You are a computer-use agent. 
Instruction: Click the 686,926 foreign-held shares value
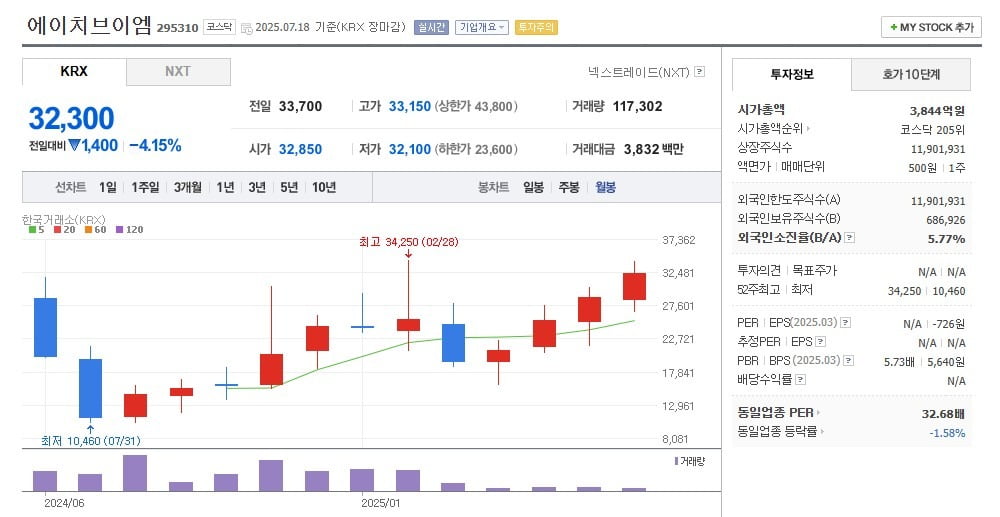(946, 220)
